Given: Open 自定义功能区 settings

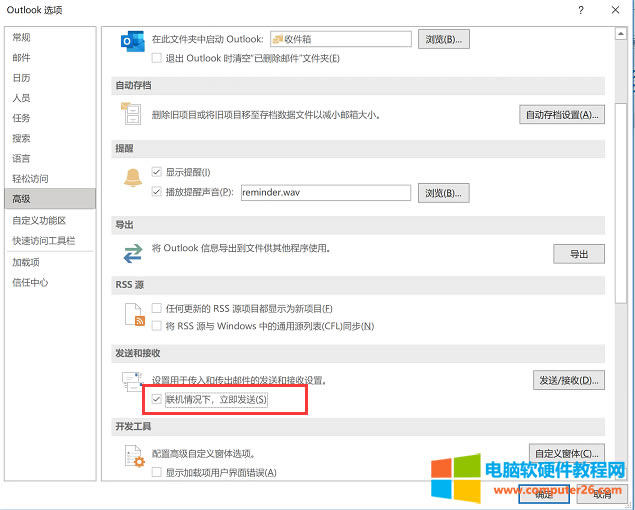Looking at the screenshot, I should point(39,220).
